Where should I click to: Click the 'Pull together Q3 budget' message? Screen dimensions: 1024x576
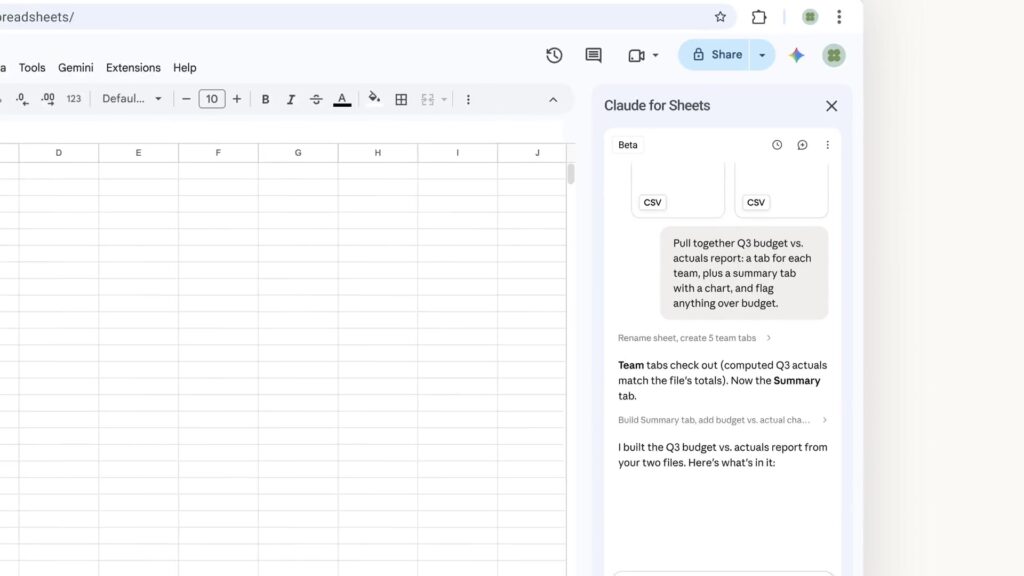point(744,273)
